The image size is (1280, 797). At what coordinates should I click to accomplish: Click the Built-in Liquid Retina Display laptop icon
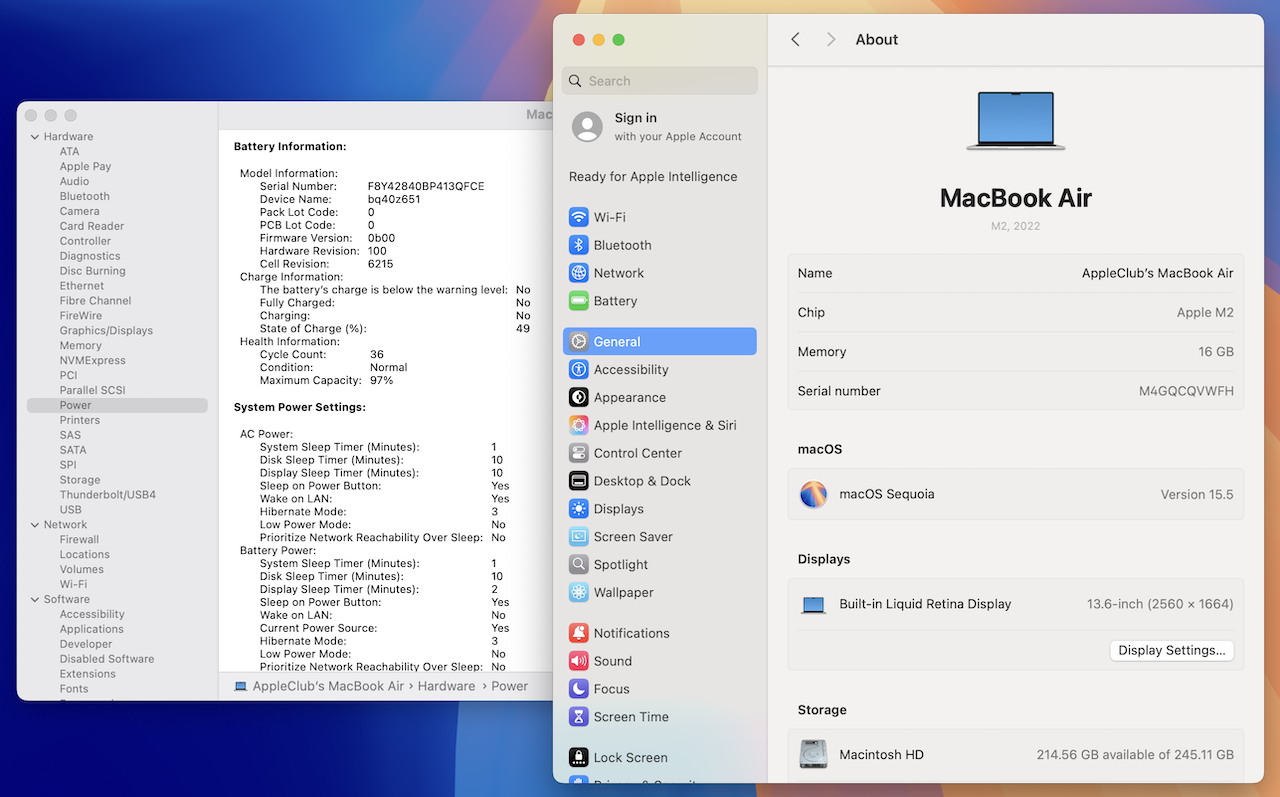click(x=813, y=605)
